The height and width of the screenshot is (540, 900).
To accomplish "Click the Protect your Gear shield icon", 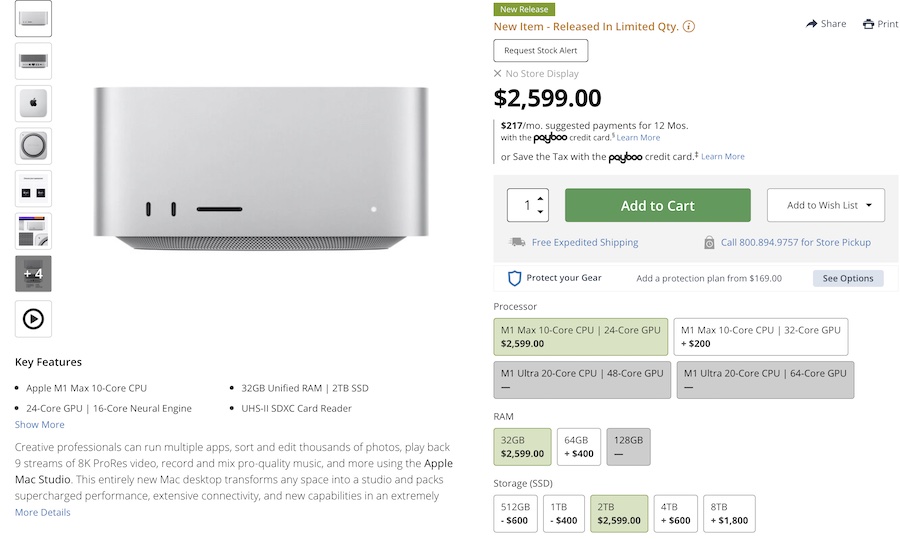I will (515, 278).
